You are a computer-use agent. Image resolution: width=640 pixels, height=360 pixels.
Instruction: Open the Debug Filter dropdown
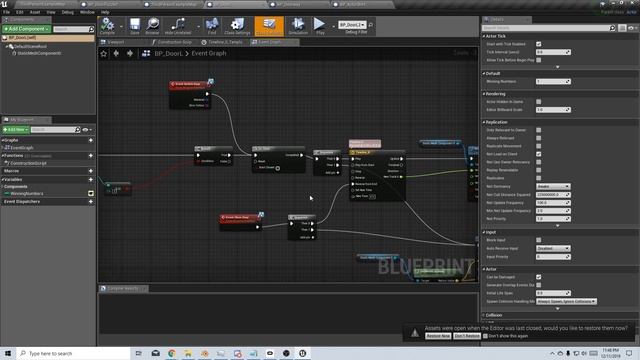352,25
